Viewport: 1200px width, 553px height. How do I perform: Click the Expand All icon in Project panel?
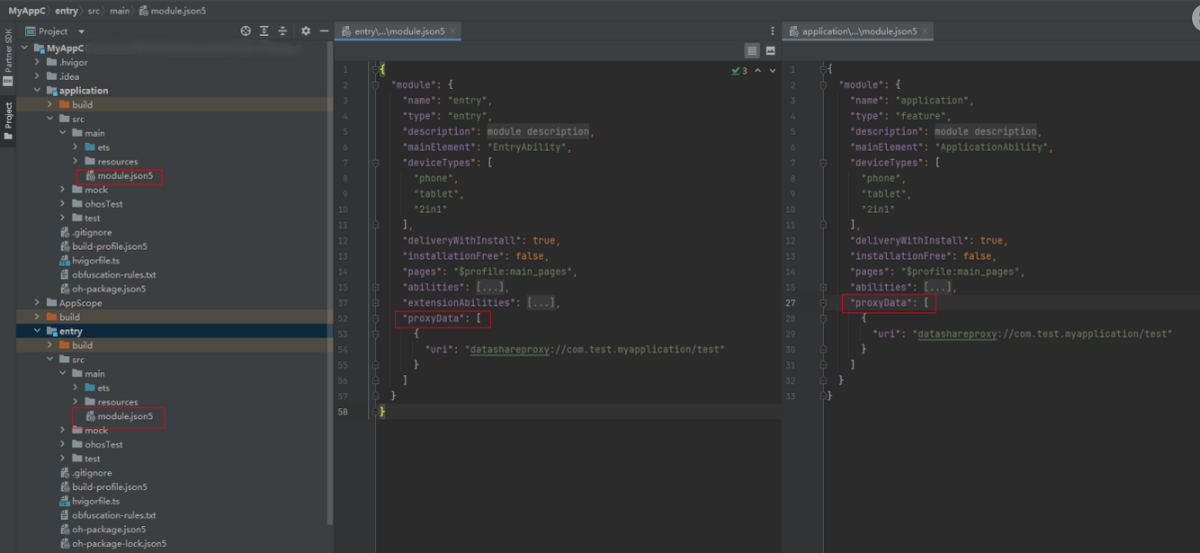[x=264, y=31]
